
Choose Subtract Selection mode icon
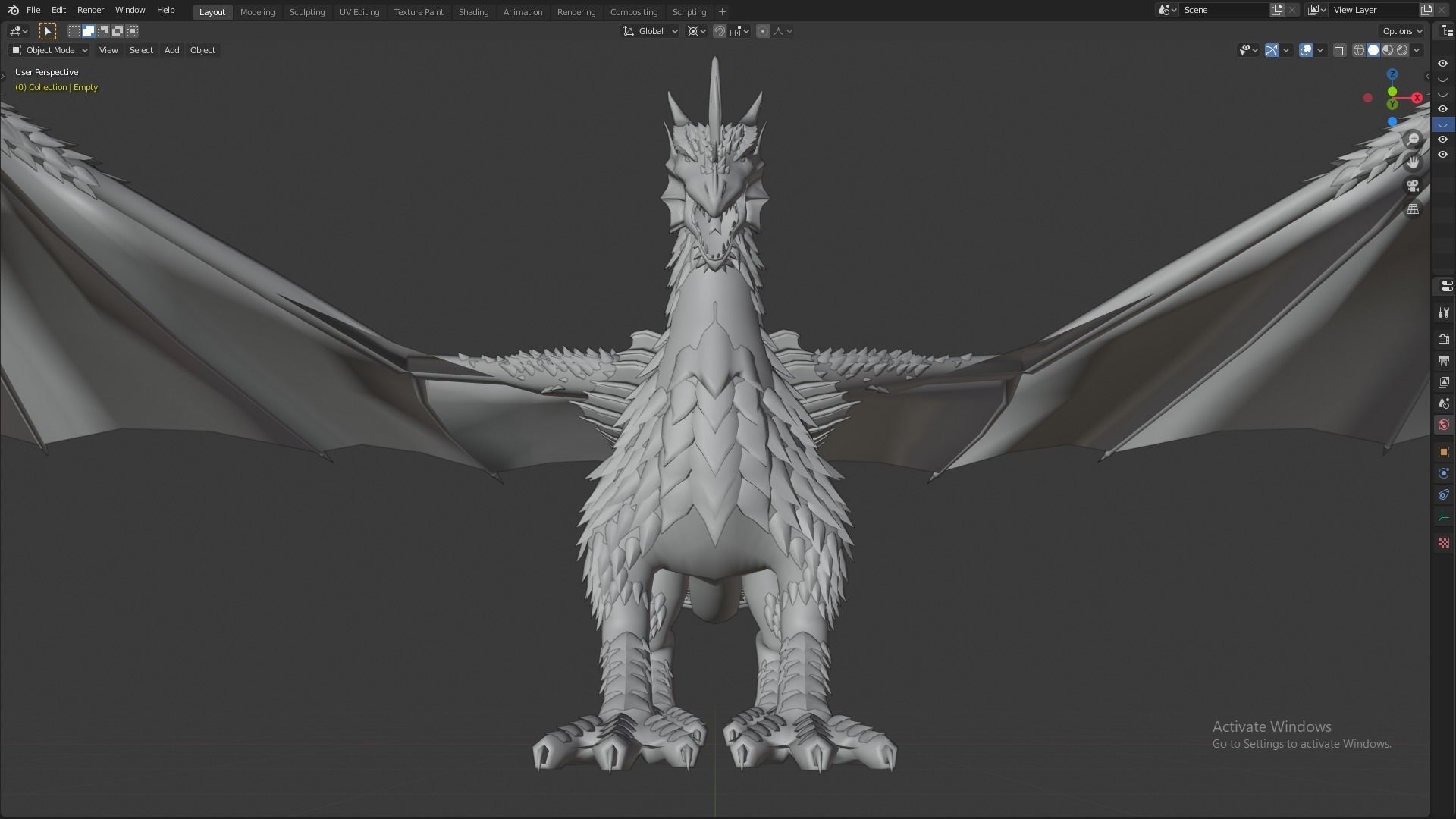[x=103, y=31]
